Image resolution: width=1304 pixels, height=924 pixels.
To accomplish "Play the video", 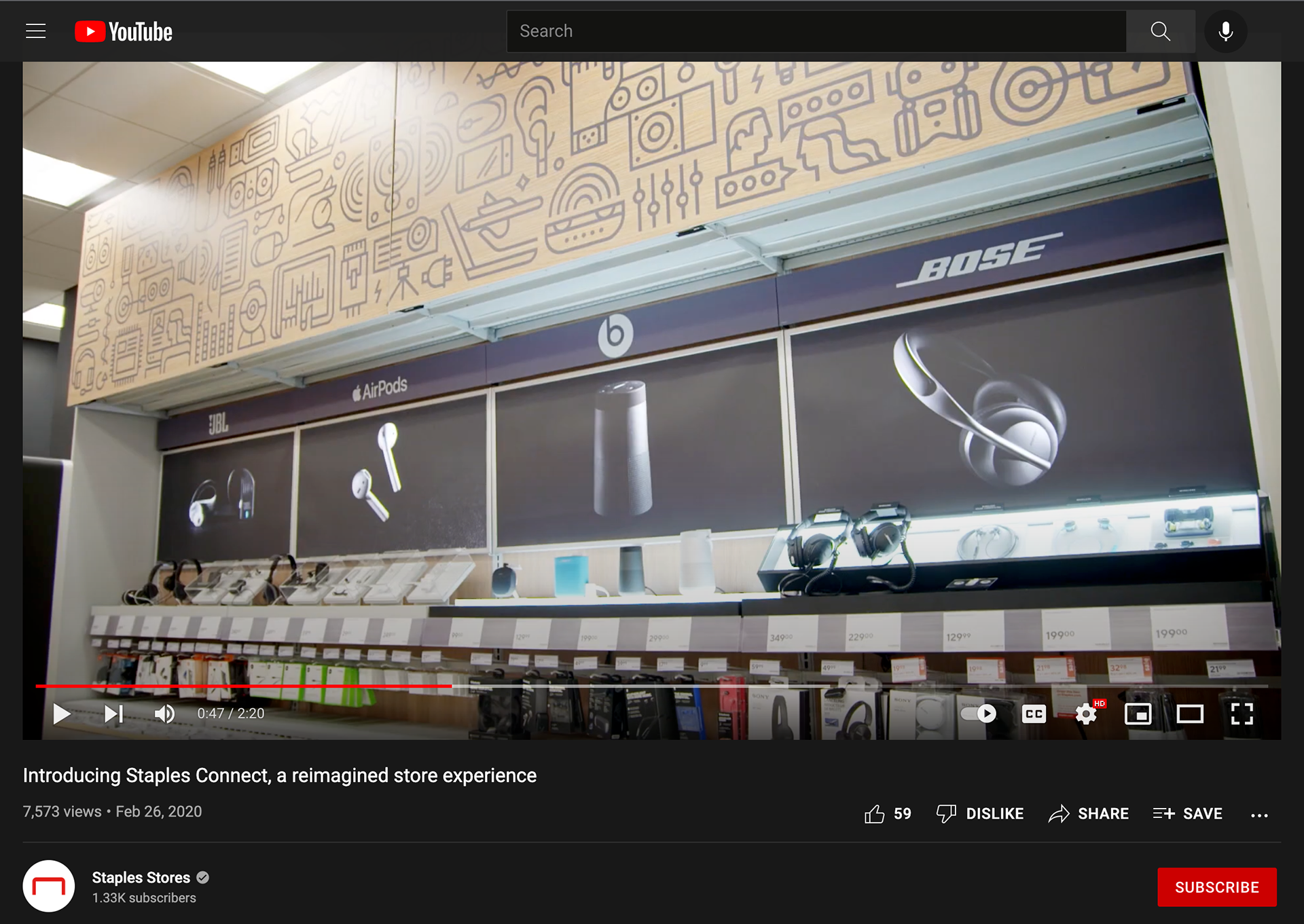I will [x=62, y=714].
